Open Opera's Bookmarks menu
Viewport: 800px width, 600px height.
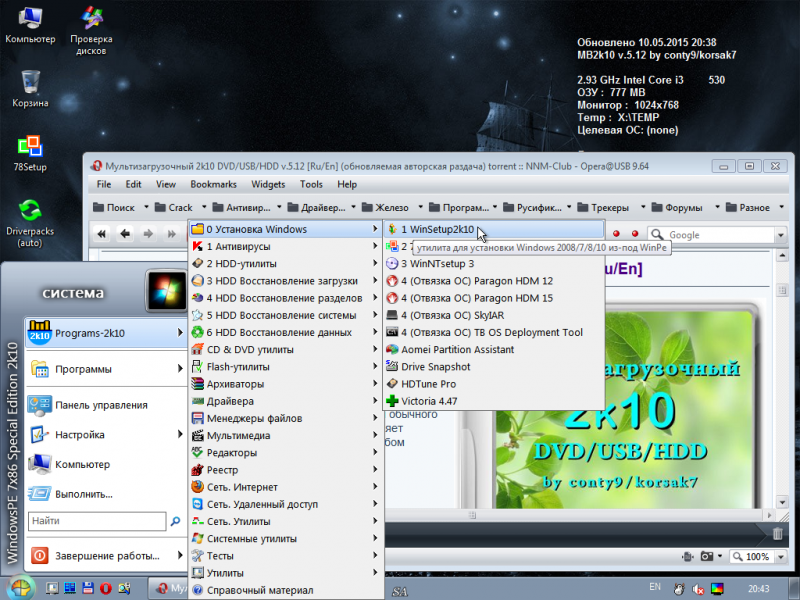click(x=213, y=184)
